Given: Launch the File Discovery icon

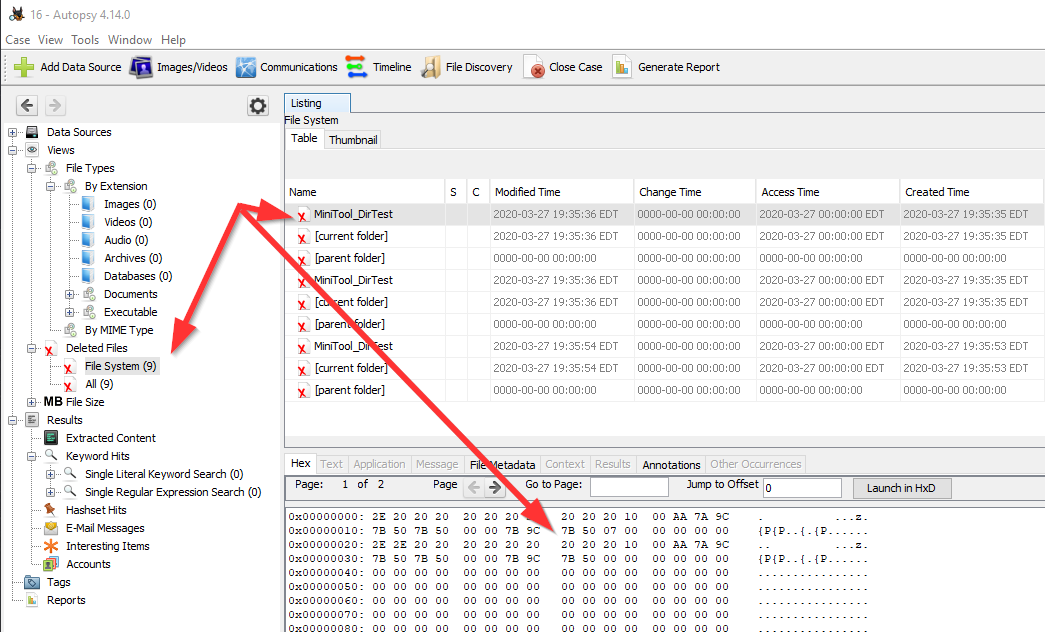Looking at the screenshot, I should (x=431, y=67).
